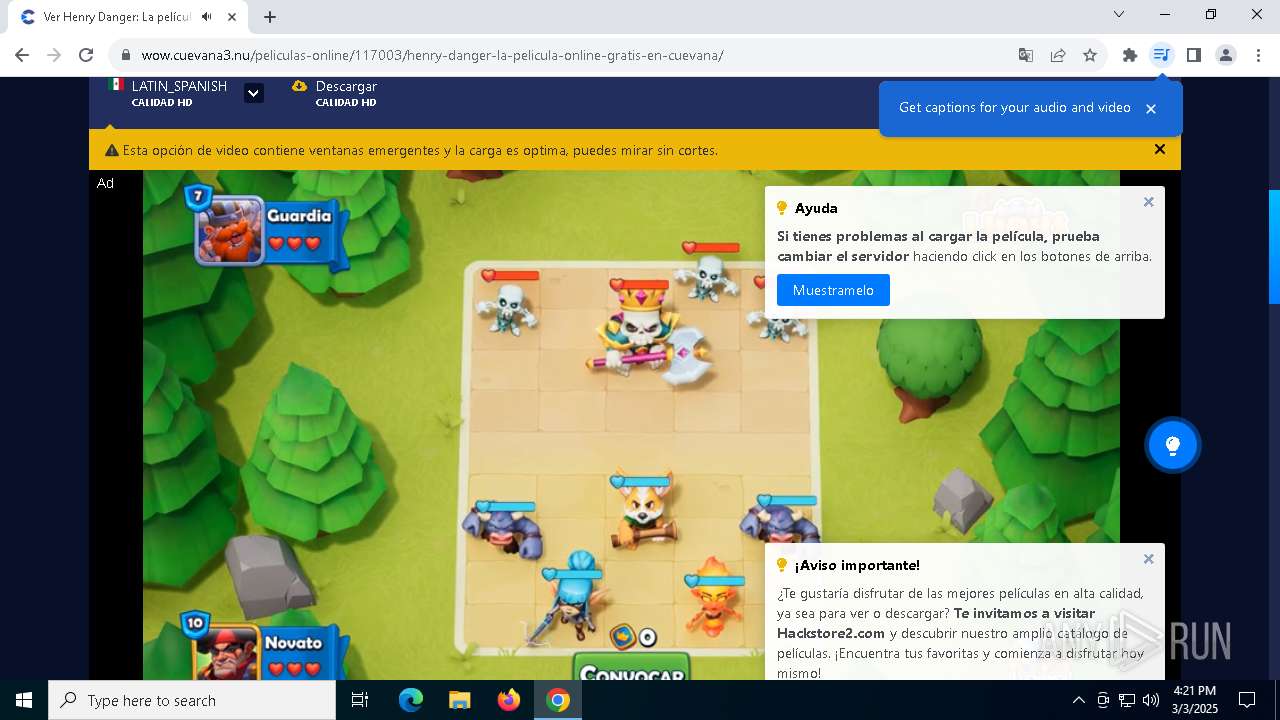
Task: Click the Convocar button in game ad
Action: click(x=632, y=670)
